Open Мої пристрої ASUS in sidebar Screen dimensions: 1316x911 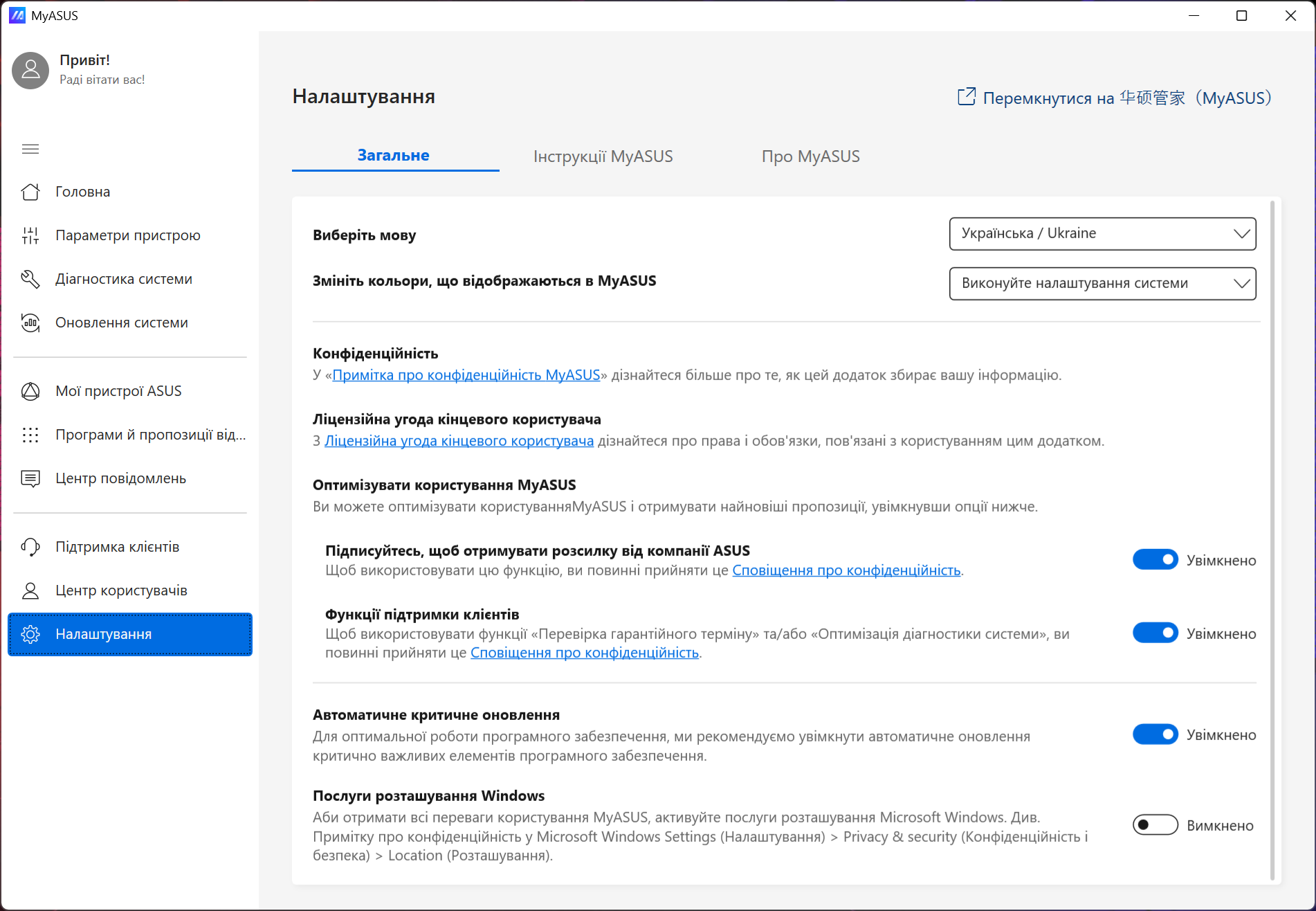pyautogui.click(x=130, y=391)
